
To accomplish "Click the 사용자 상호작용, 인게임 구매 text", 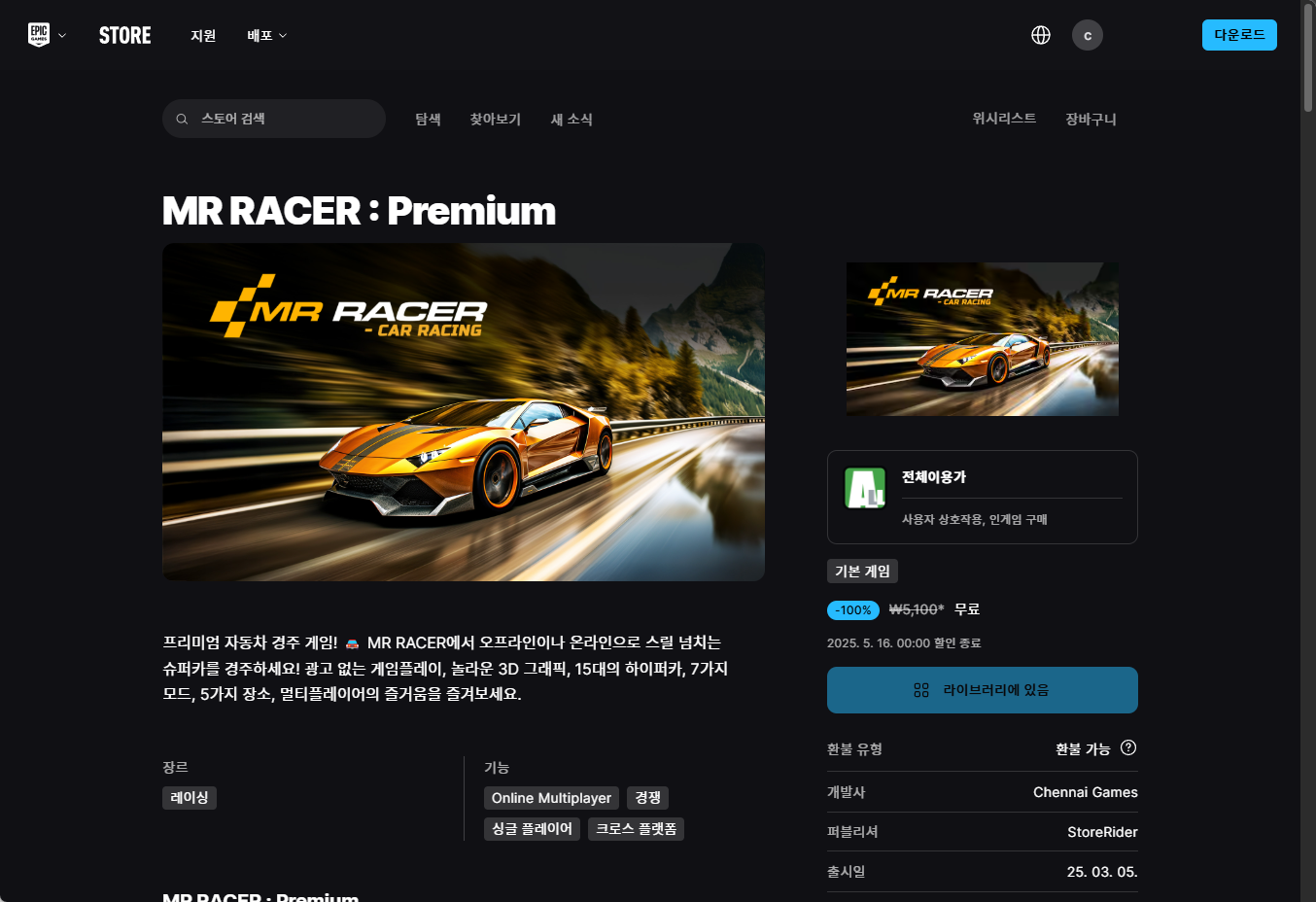I will pyautogui.click(x=975, y=520).
